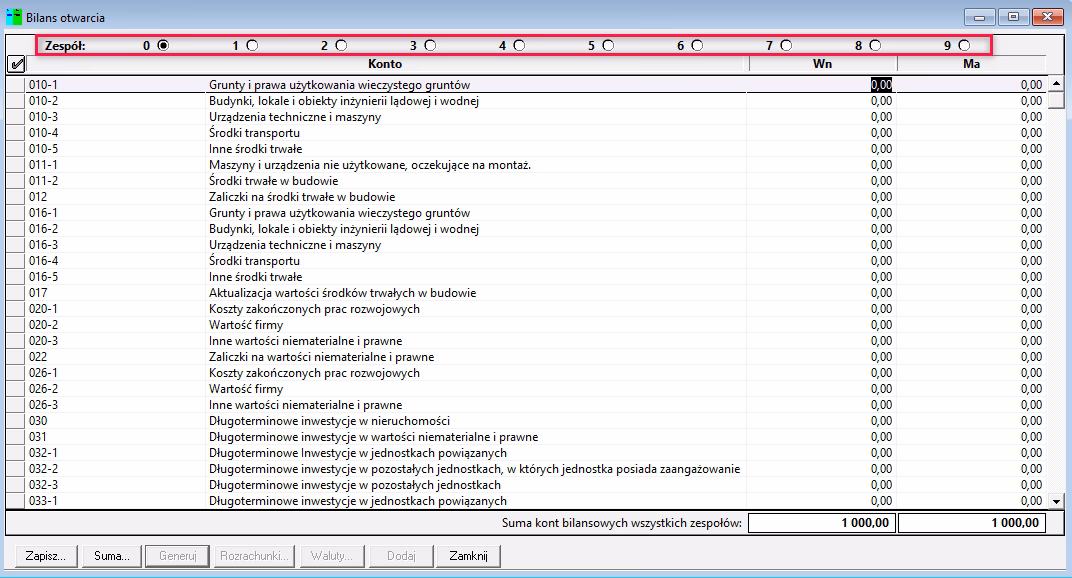This screenshot has width=1072, height=578.
Task: Close the window with Zamknij button
Action: 468,556
